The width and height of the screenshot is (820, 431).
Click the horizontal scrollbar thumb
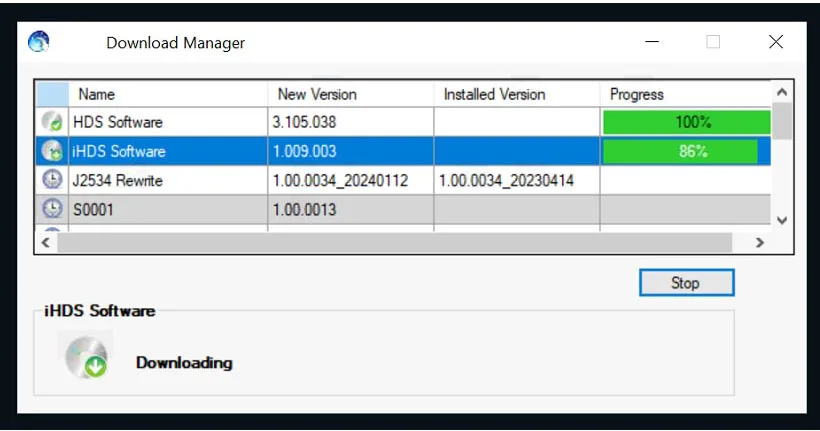(x=394, y=243)
